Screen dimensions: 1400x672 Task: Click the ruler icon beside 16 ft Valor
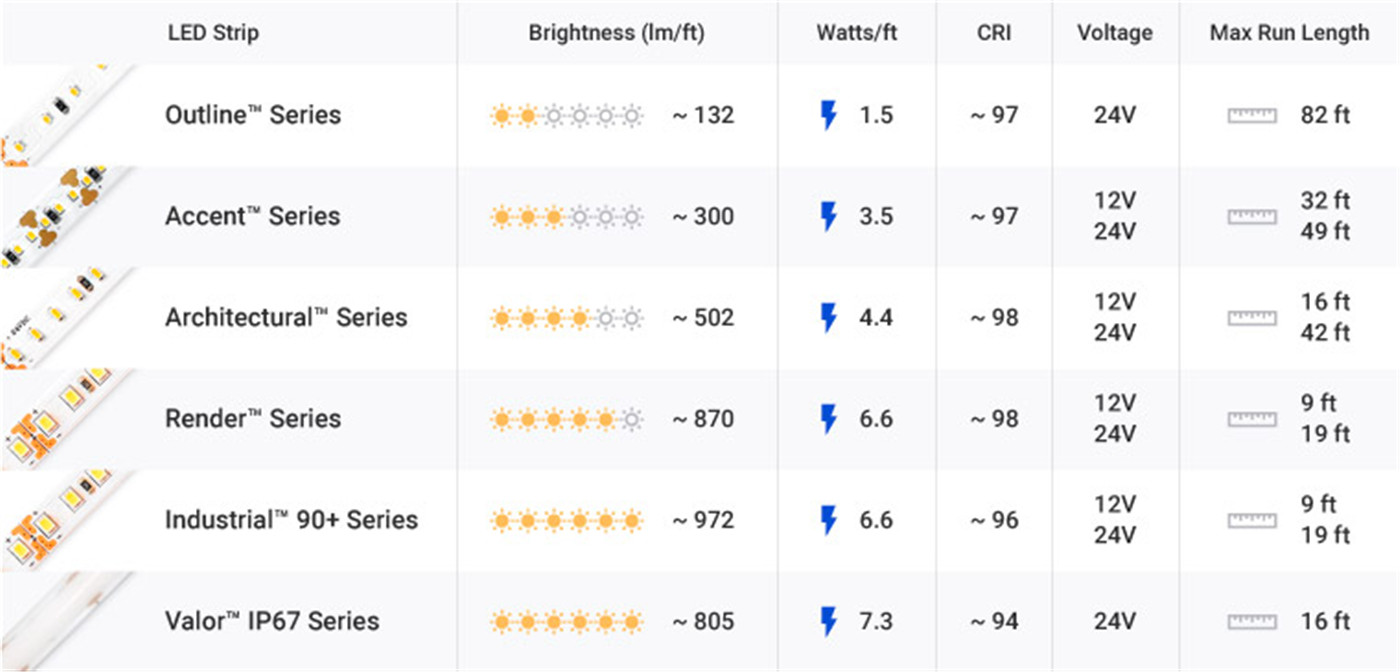coord(1252,621)
